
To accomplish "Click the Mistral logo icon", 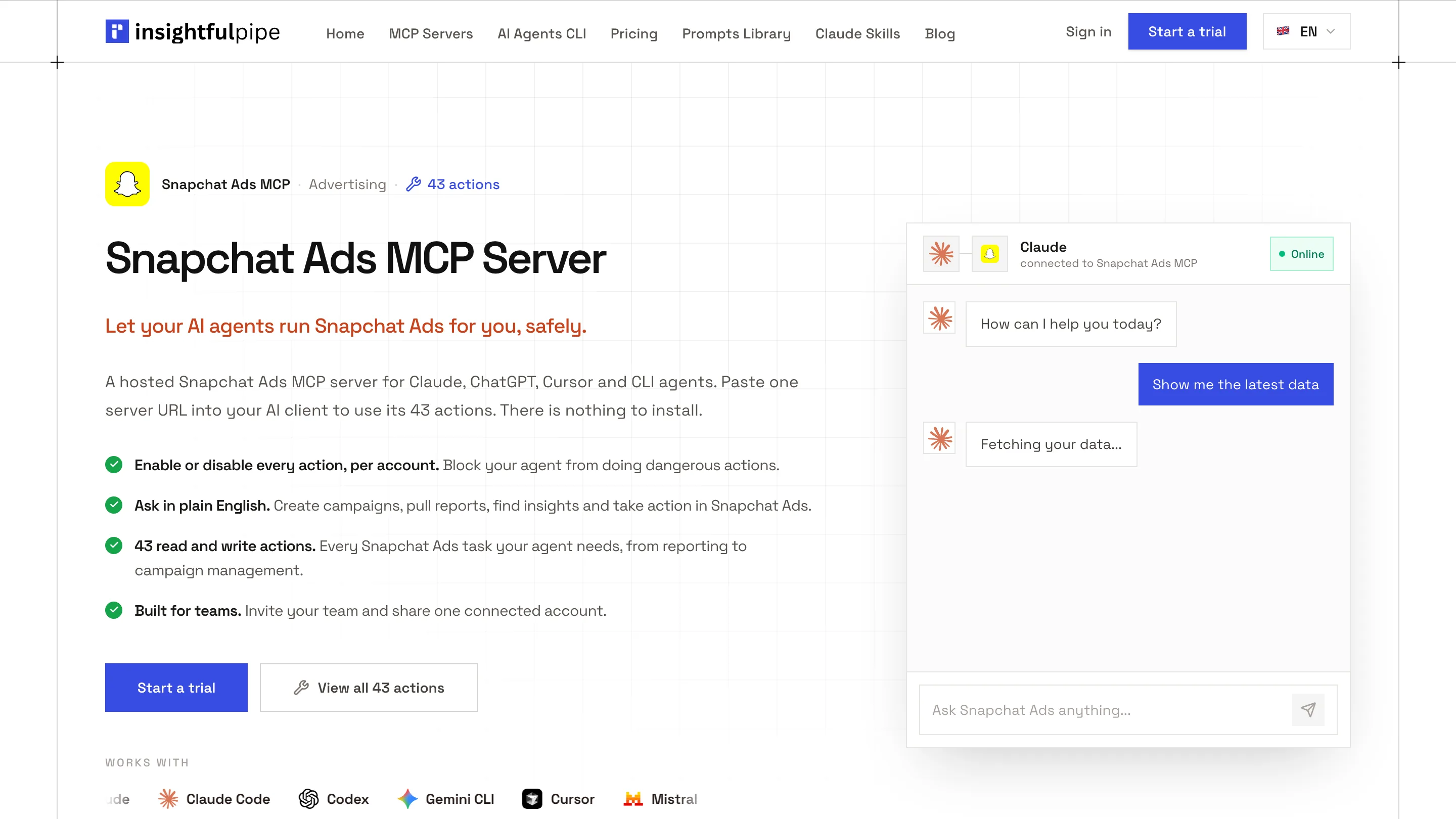I will [x=633, y=799].
